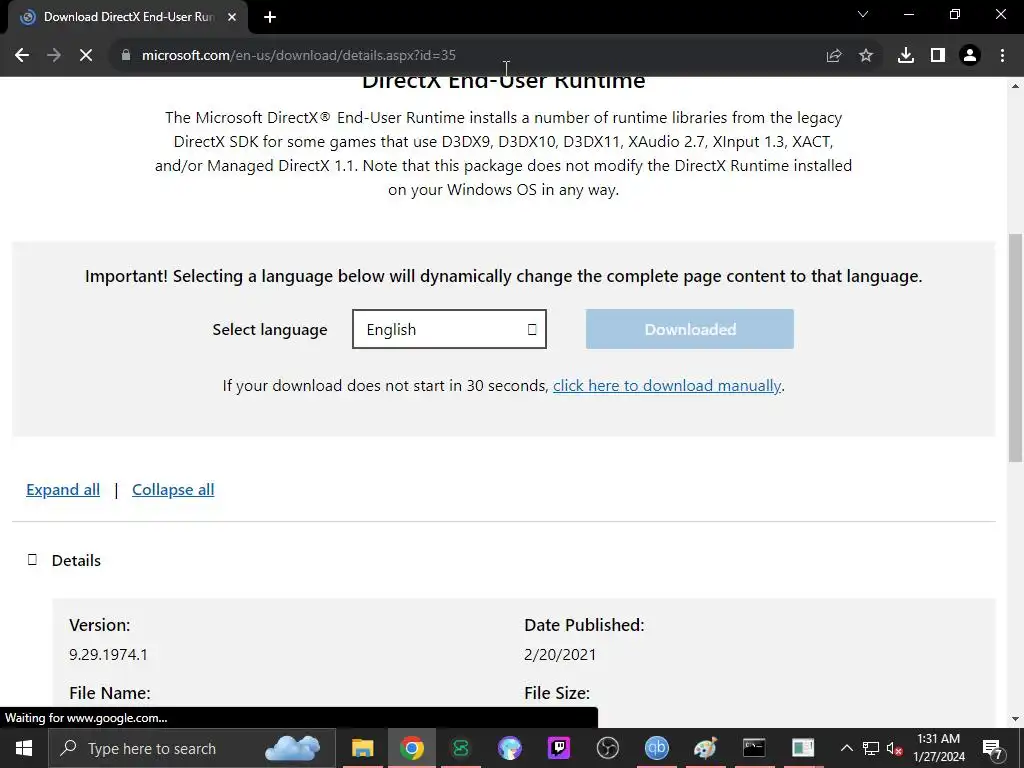Click the weather cloud widget in taskbar
The width and height of the screenshot is (1024, 768).
(x=293, y=748)
